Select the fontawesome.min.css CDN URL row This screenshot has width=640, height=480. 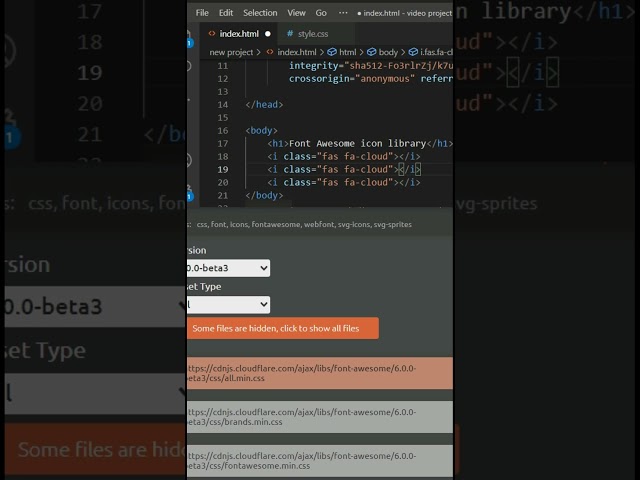320,461
